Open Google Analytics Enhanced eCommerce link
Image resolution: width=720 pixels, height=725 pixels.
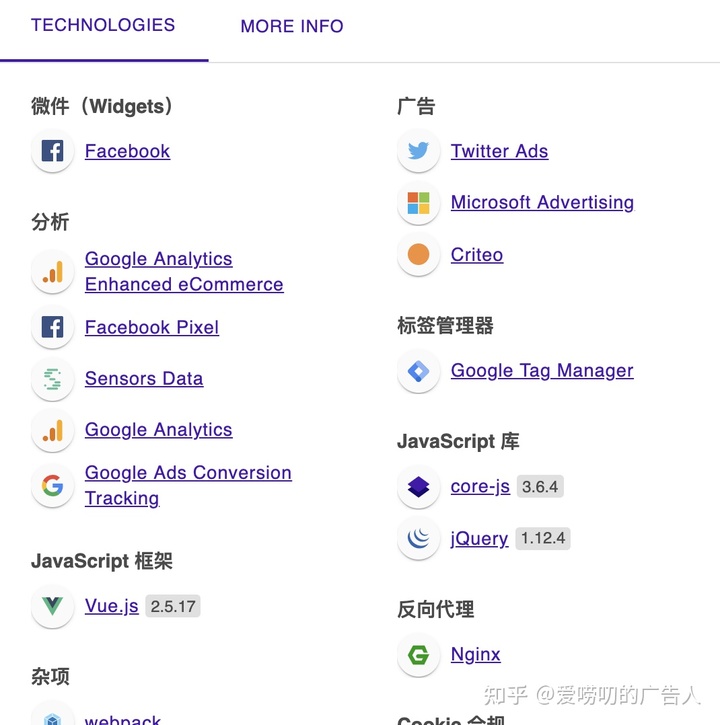tap(184, 271)
